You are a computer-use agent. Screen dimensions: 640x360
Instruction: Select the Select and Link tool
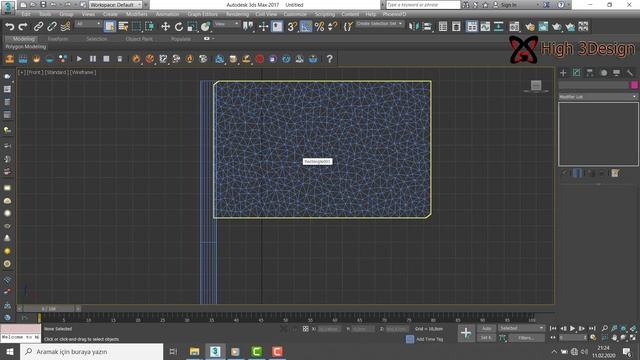point(38,27)
